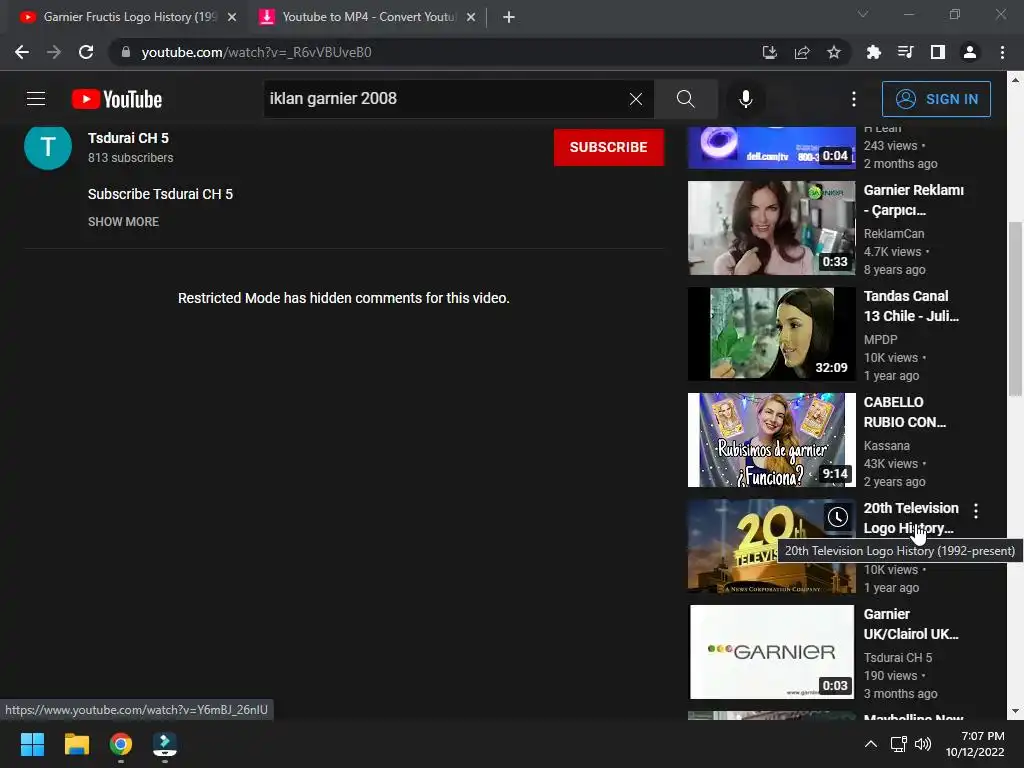Go to YouTube home via the logo
The image size is (1024, 768).
pos(117,99)
